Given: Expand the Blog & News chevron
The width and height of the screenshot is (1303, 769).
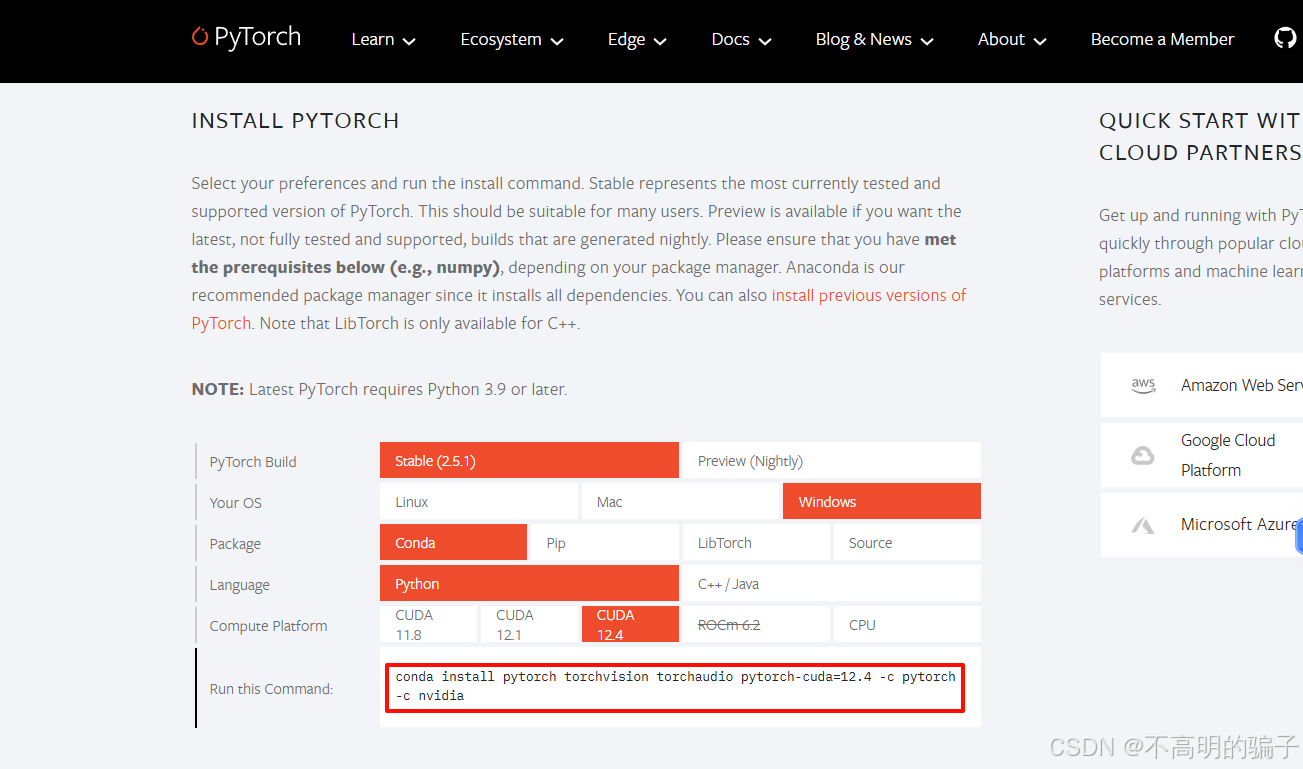Looking at the screenshot, I should coord(927,41).
